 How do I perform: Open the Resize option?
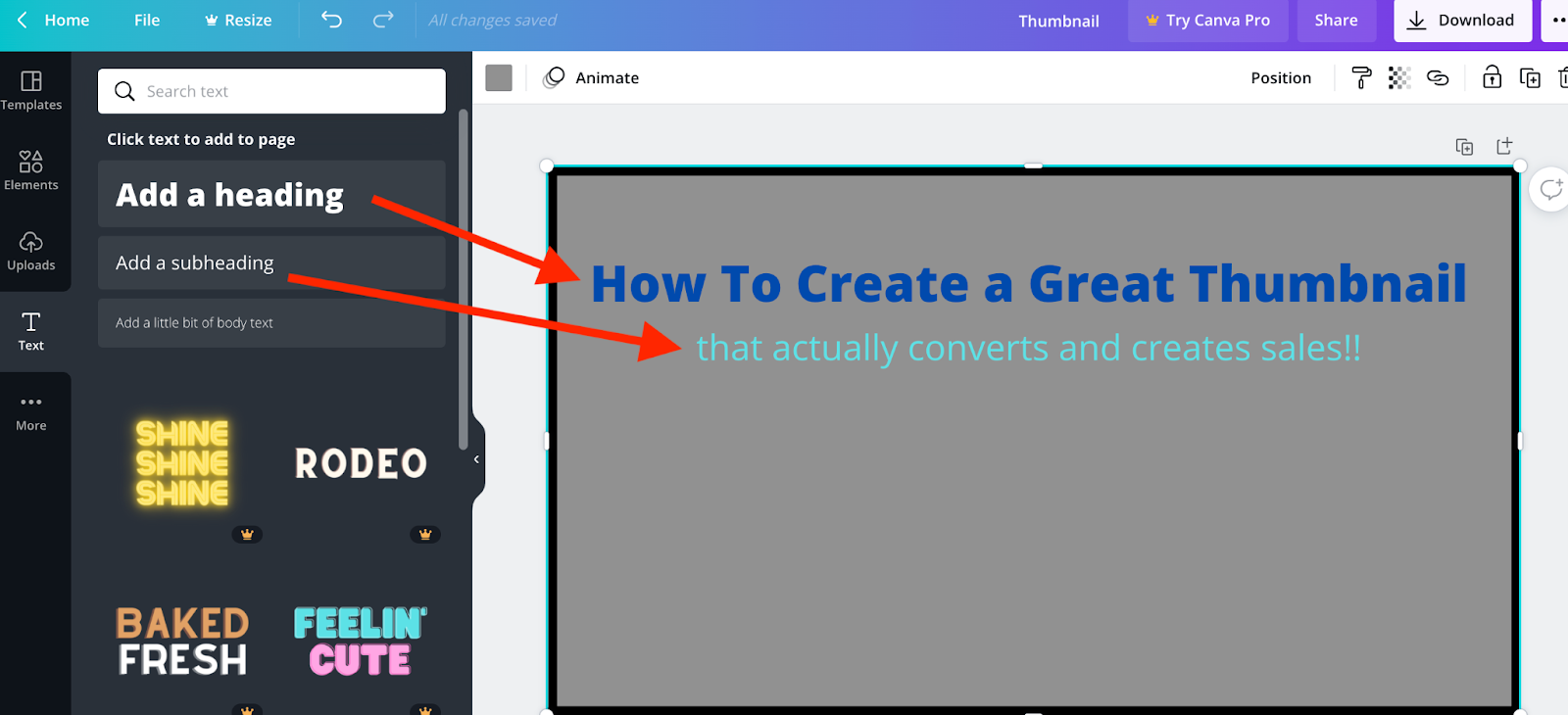tap(238, 20)
